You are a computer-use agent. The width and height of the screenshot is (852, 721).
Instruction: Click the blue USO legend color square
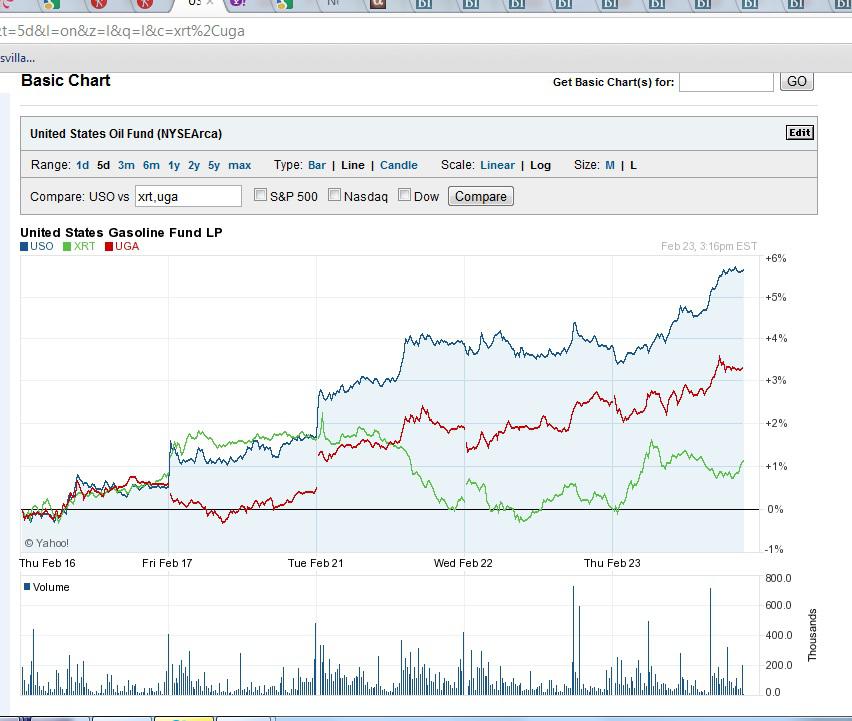pyautogui.click(x=24, y=246)
